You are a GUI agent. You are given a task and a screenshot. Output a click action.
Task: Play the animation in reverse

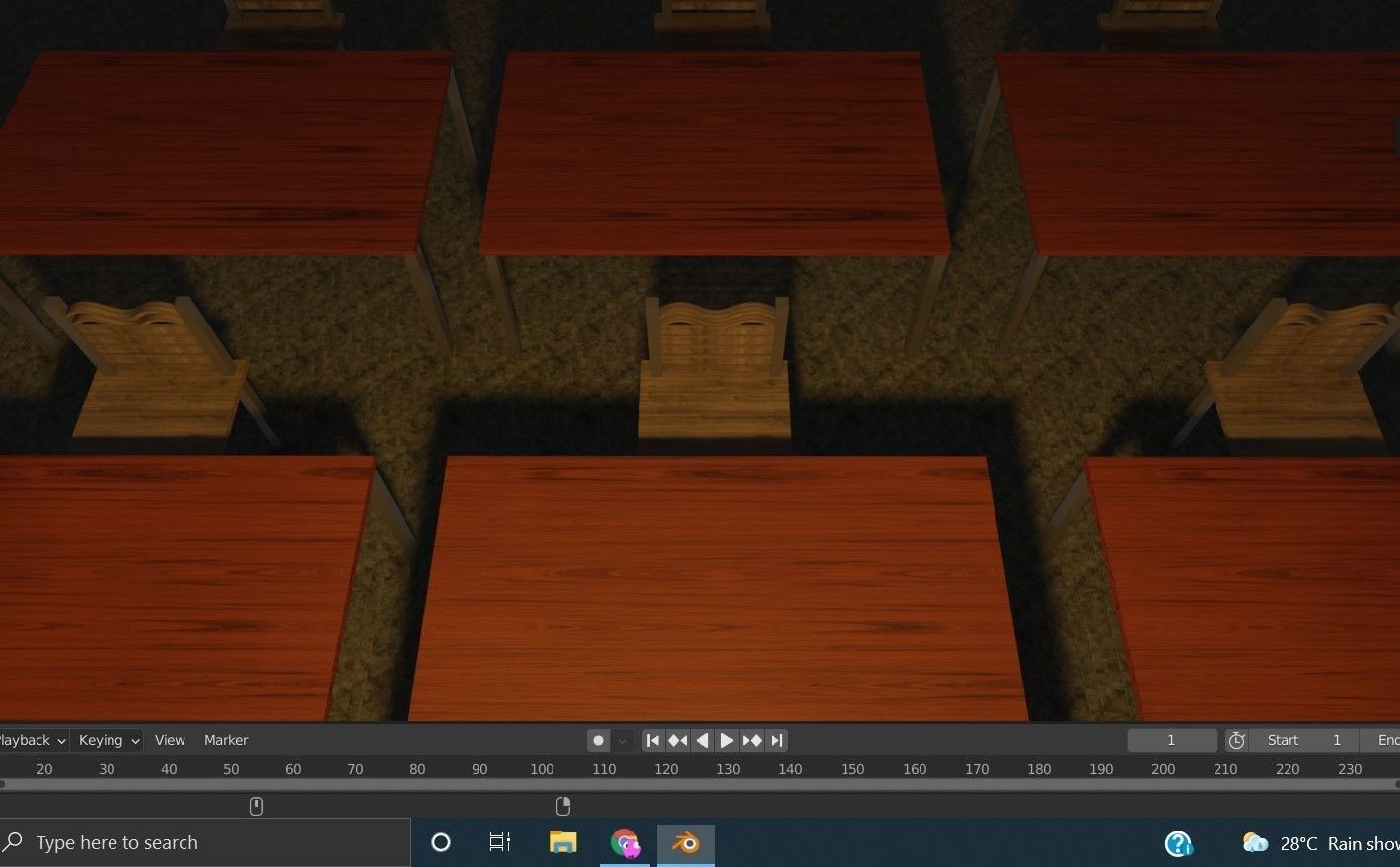click(x=701, y=740)
